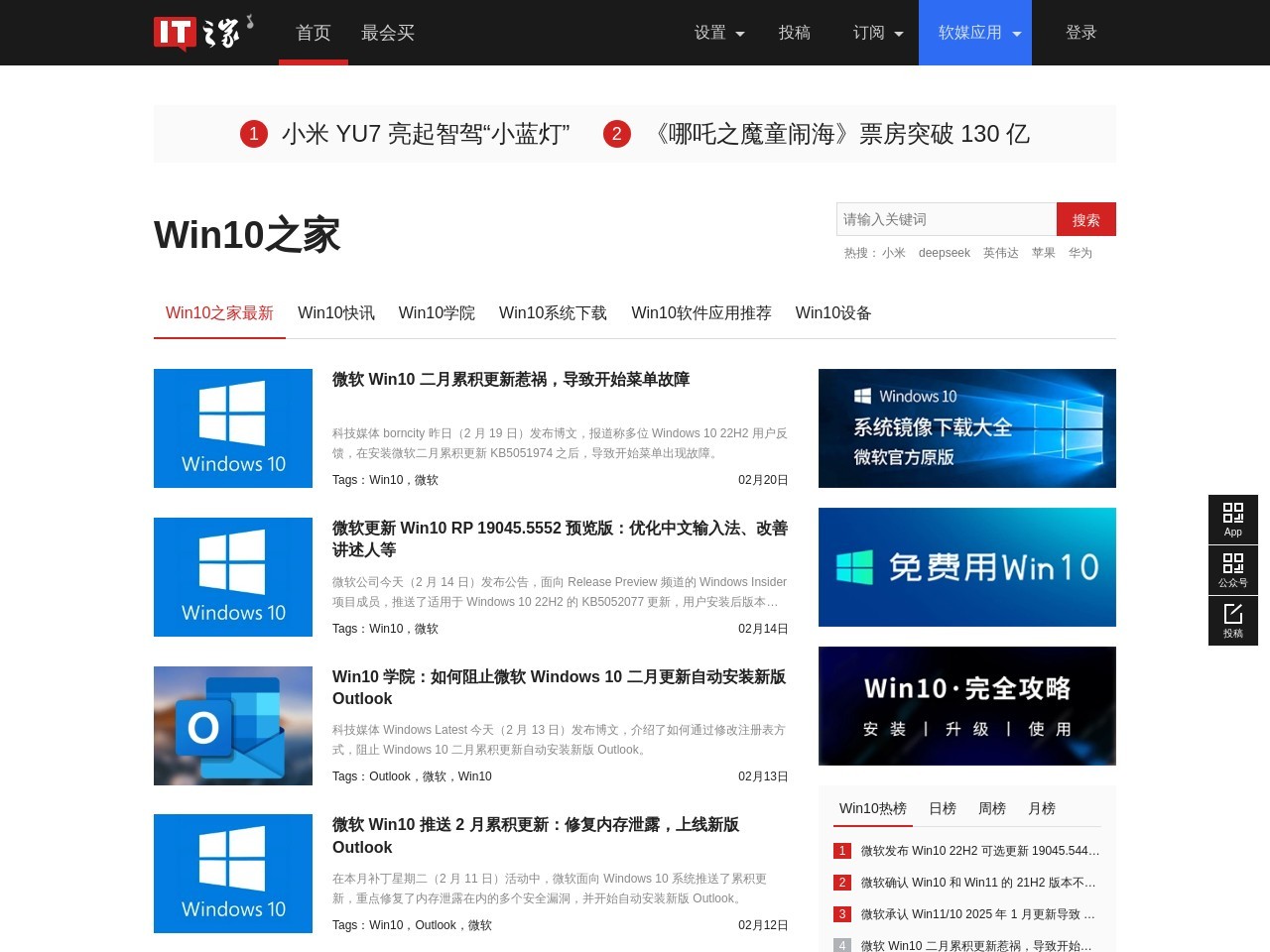Switch ranking to 日榜
The image size is (1270, 952).
(x=943, y=808)
